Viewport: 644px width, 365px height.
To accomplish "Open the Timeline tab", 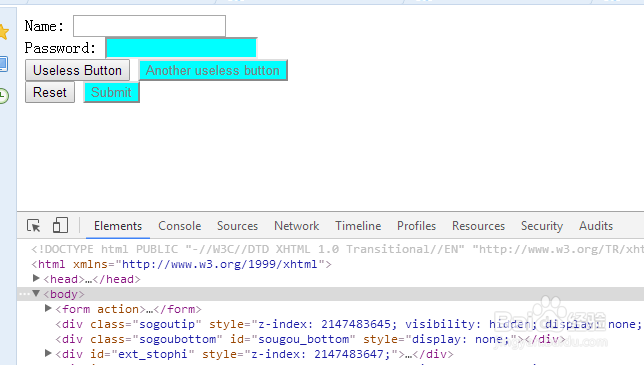I will (358, 226).
